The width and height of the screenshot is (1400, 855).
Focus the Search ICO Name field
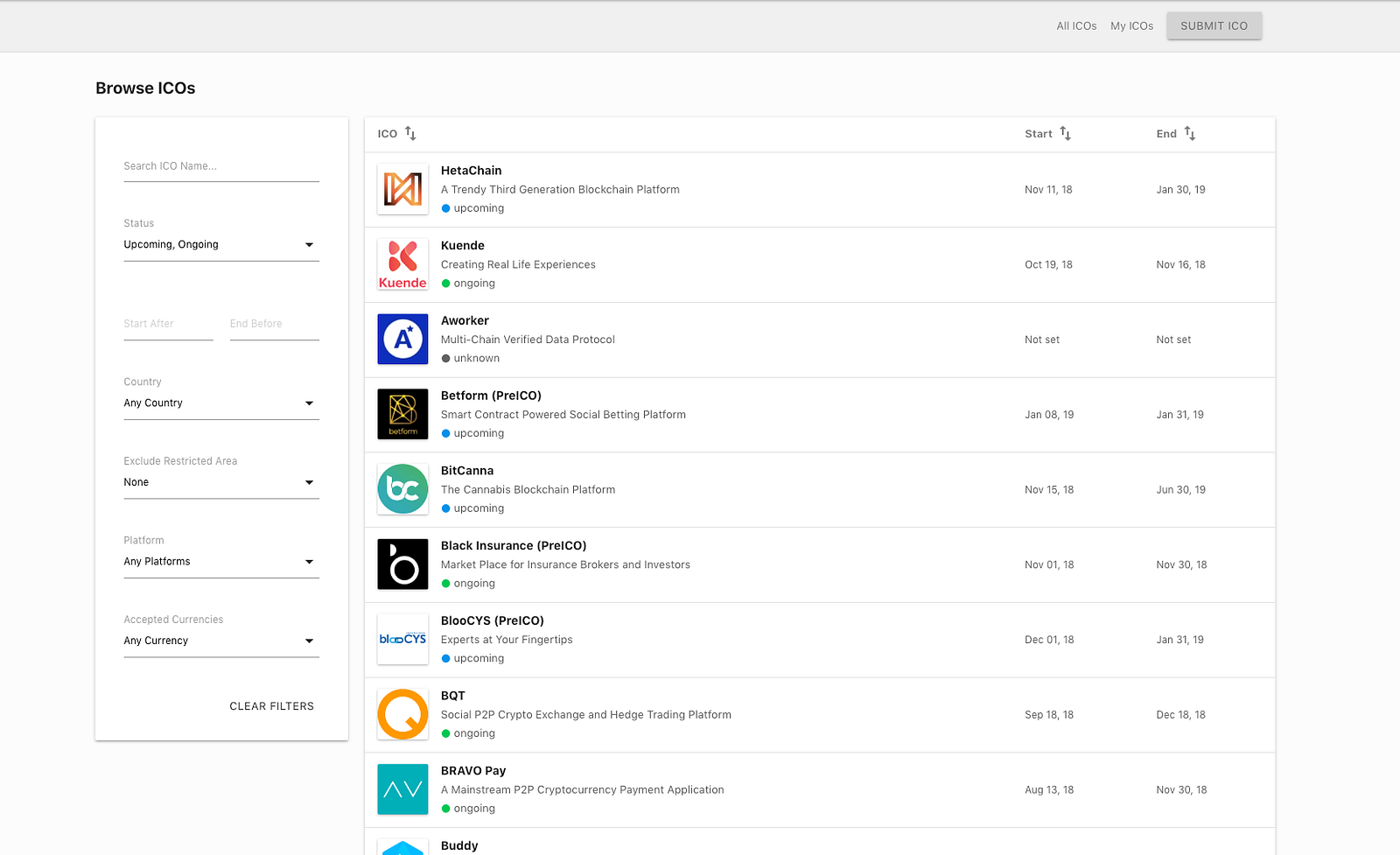tap(220, 166)
